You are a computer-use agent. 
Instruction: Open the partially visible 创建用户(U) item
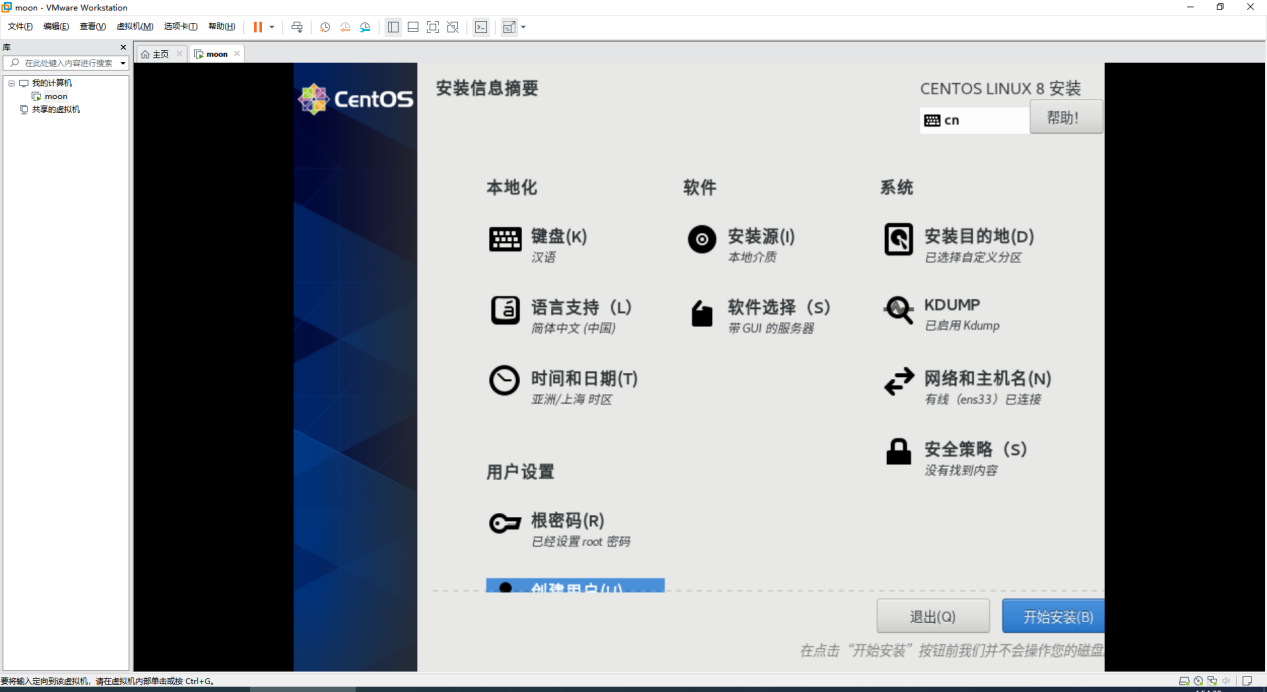tap(575, 585)
